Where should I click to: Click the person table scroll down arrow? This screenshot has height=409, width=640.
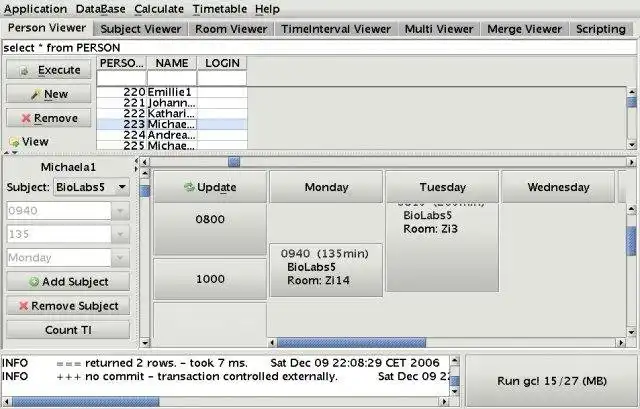(x=632, y=145)
